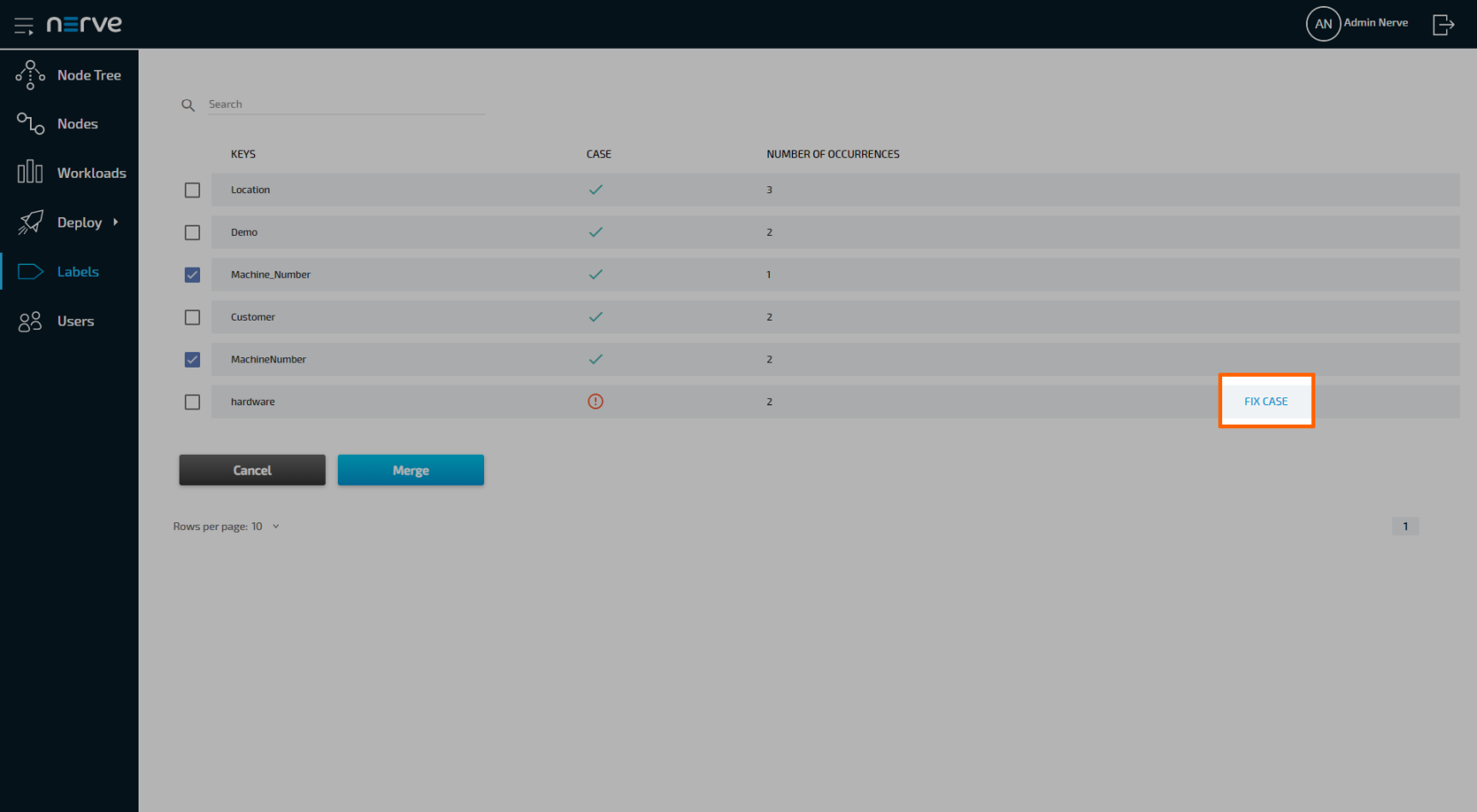
Task: Expand the Deploy submenu arrow
Action: tap(115, 222)
